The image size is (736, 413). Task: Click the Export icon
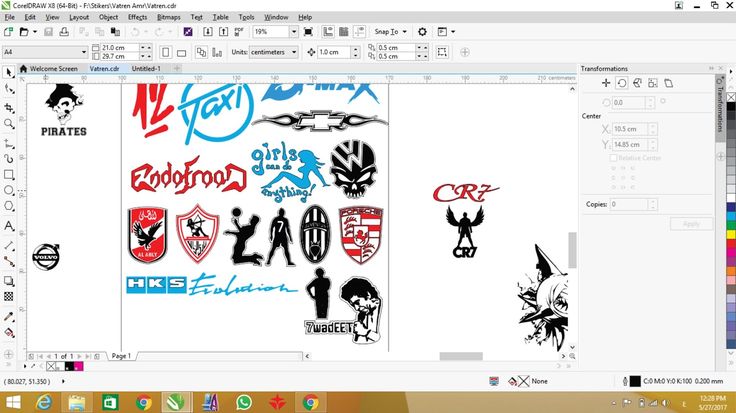(223, 31)
